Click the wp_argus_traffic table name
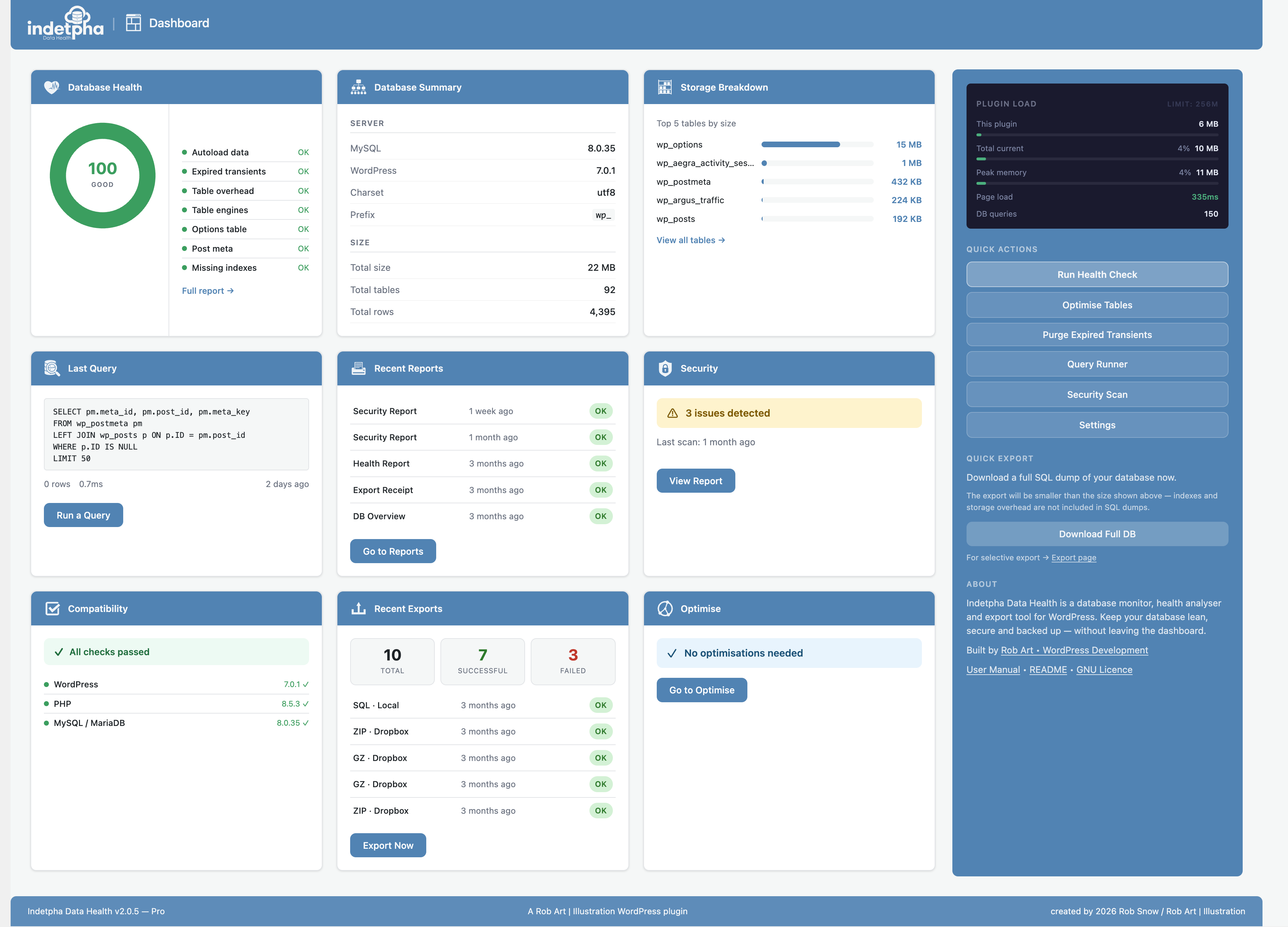Screen dimensions: 1288x927 coord(690,200)
